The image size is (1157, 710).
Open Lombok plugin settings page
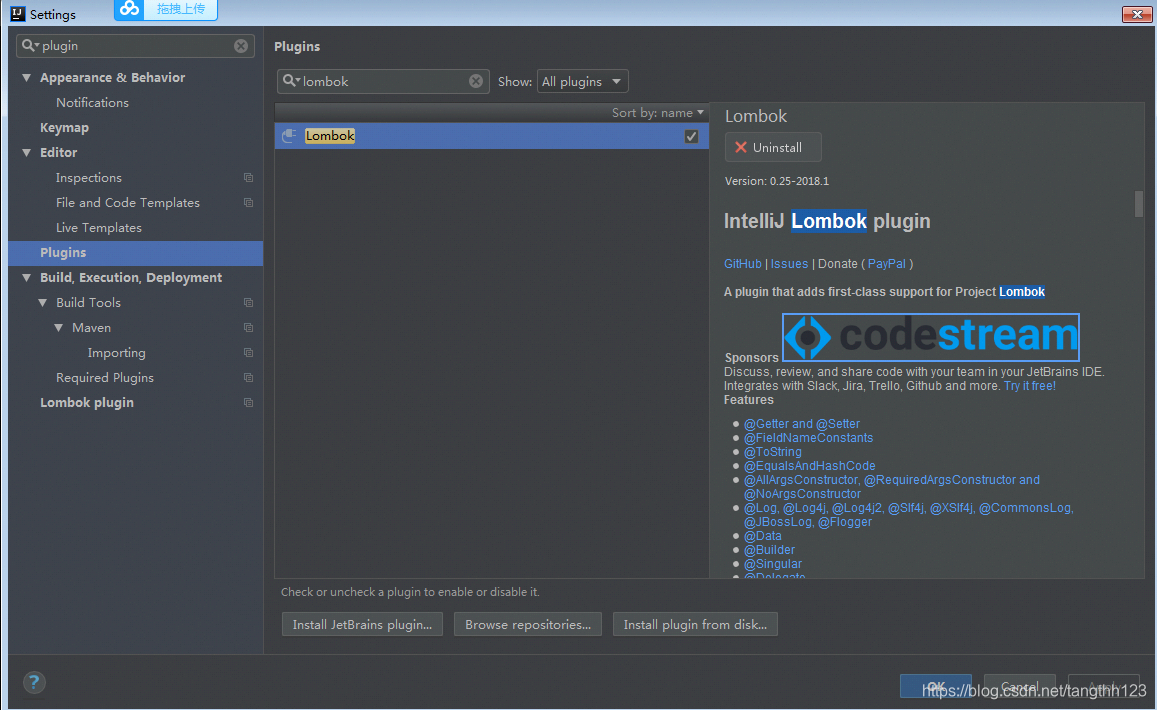pos(87,403)
